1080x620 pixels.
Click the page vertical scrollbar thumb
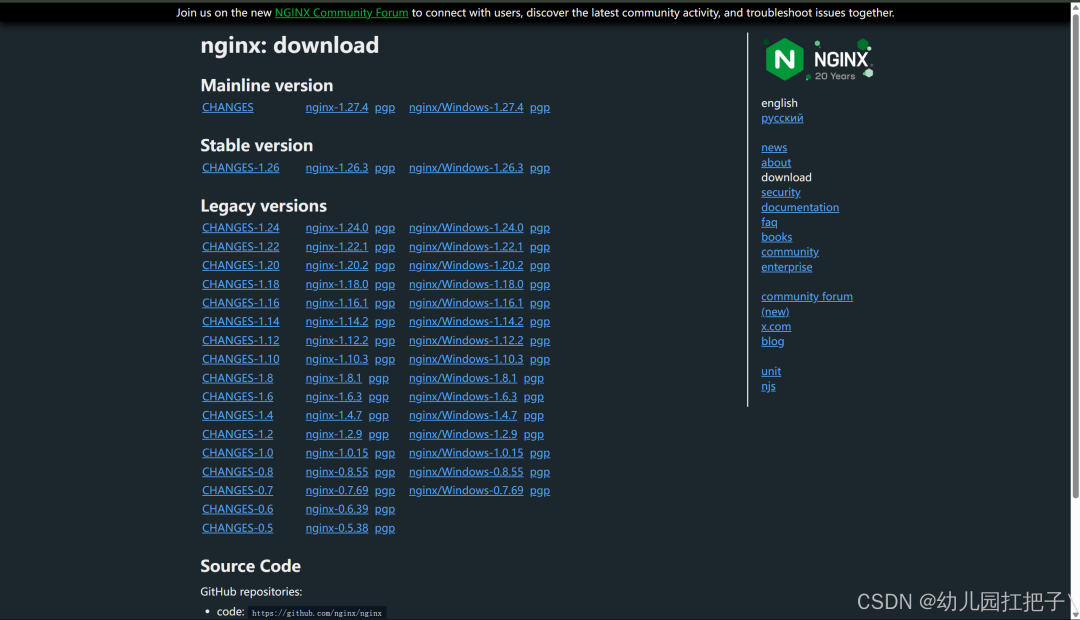click(x=1075, y=254)
